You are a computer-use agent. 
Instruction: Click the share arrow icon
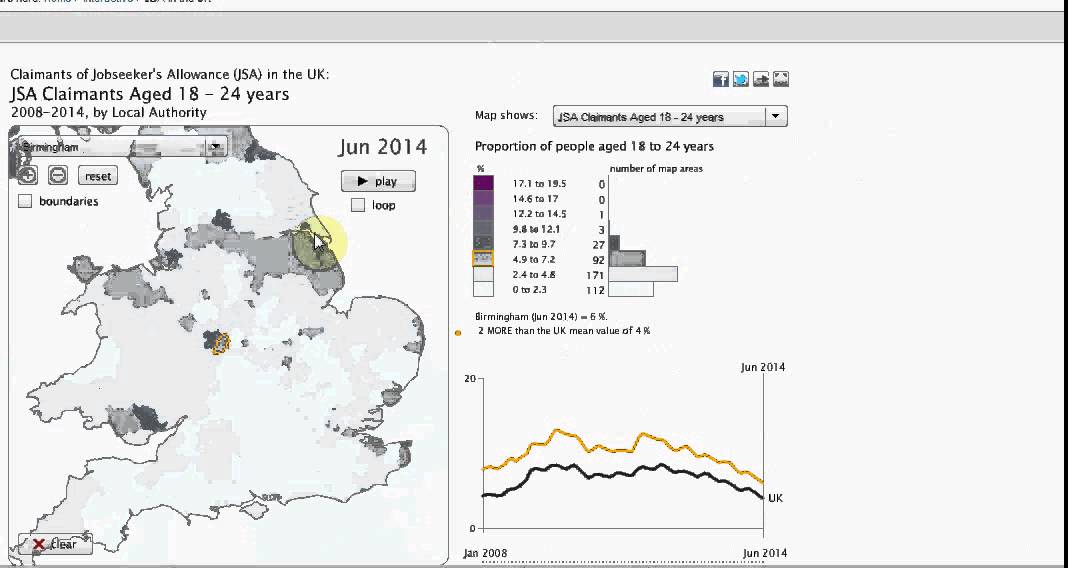[761, 79]
